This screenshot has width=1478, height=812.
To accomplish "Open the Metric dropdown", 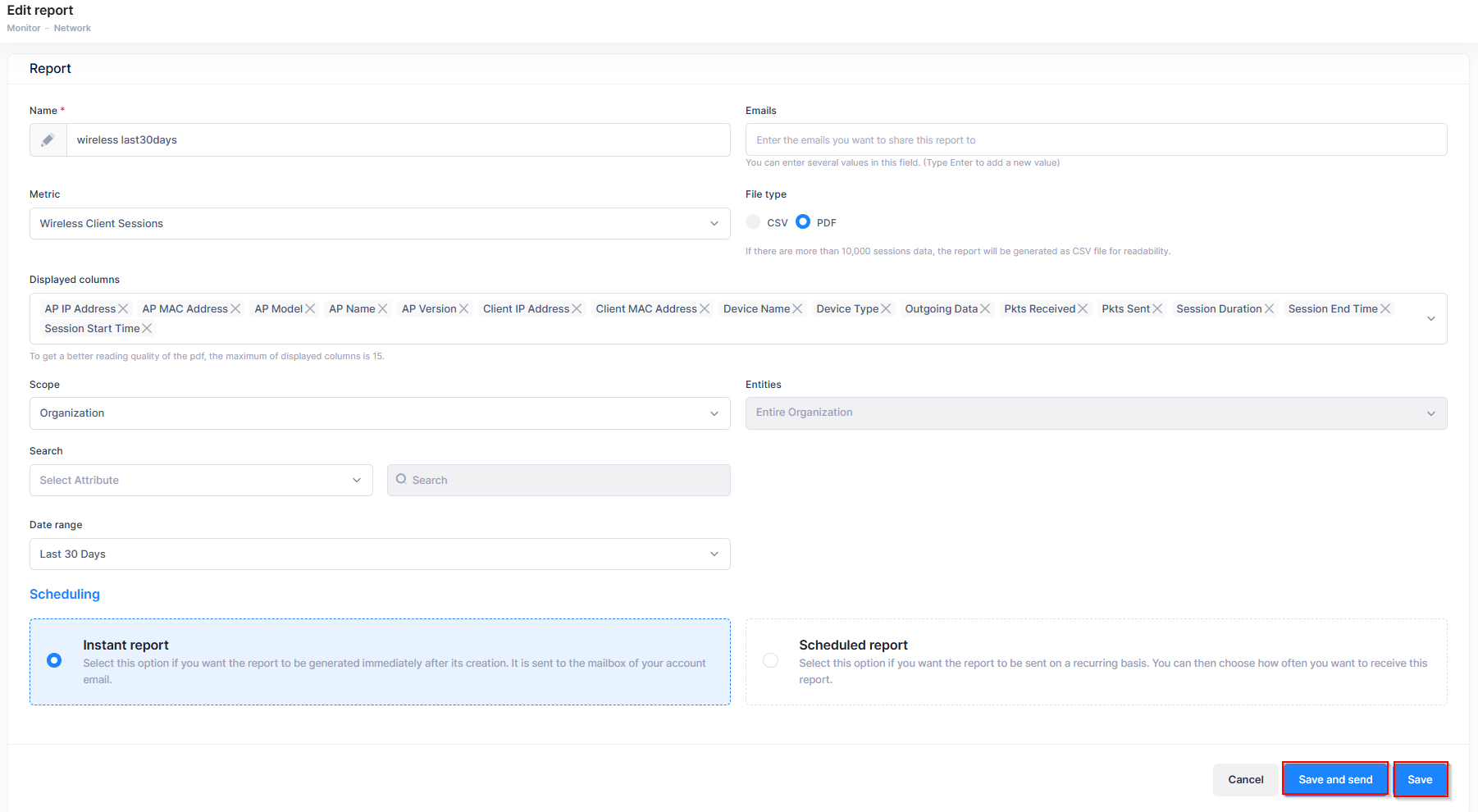I will point(379,224).
